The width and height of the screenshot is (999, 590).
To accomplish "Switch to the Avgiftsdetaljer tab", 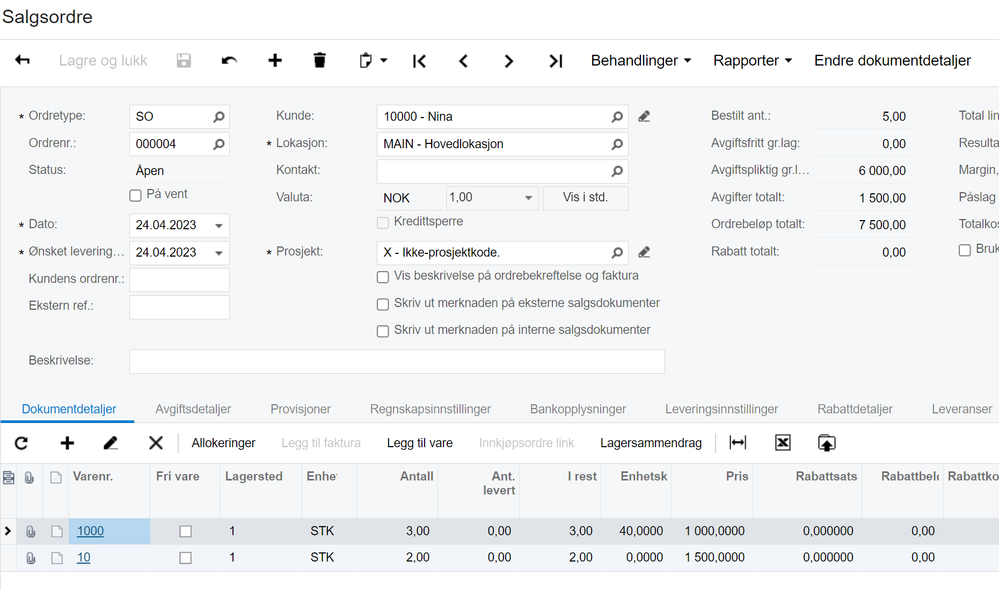I will (x=193, y=409).
